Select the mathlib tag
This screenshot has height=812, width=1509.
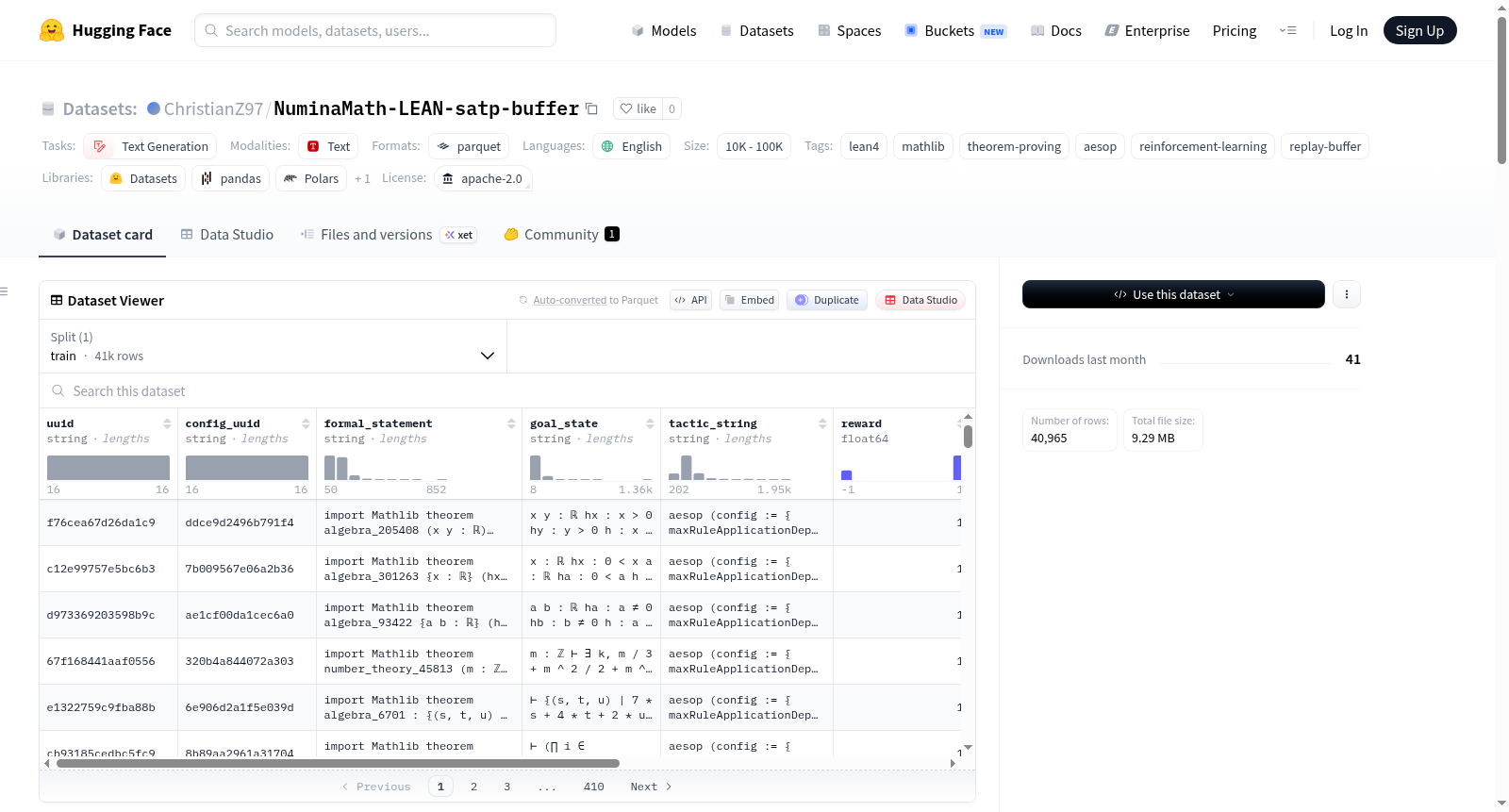coord(922,146)
